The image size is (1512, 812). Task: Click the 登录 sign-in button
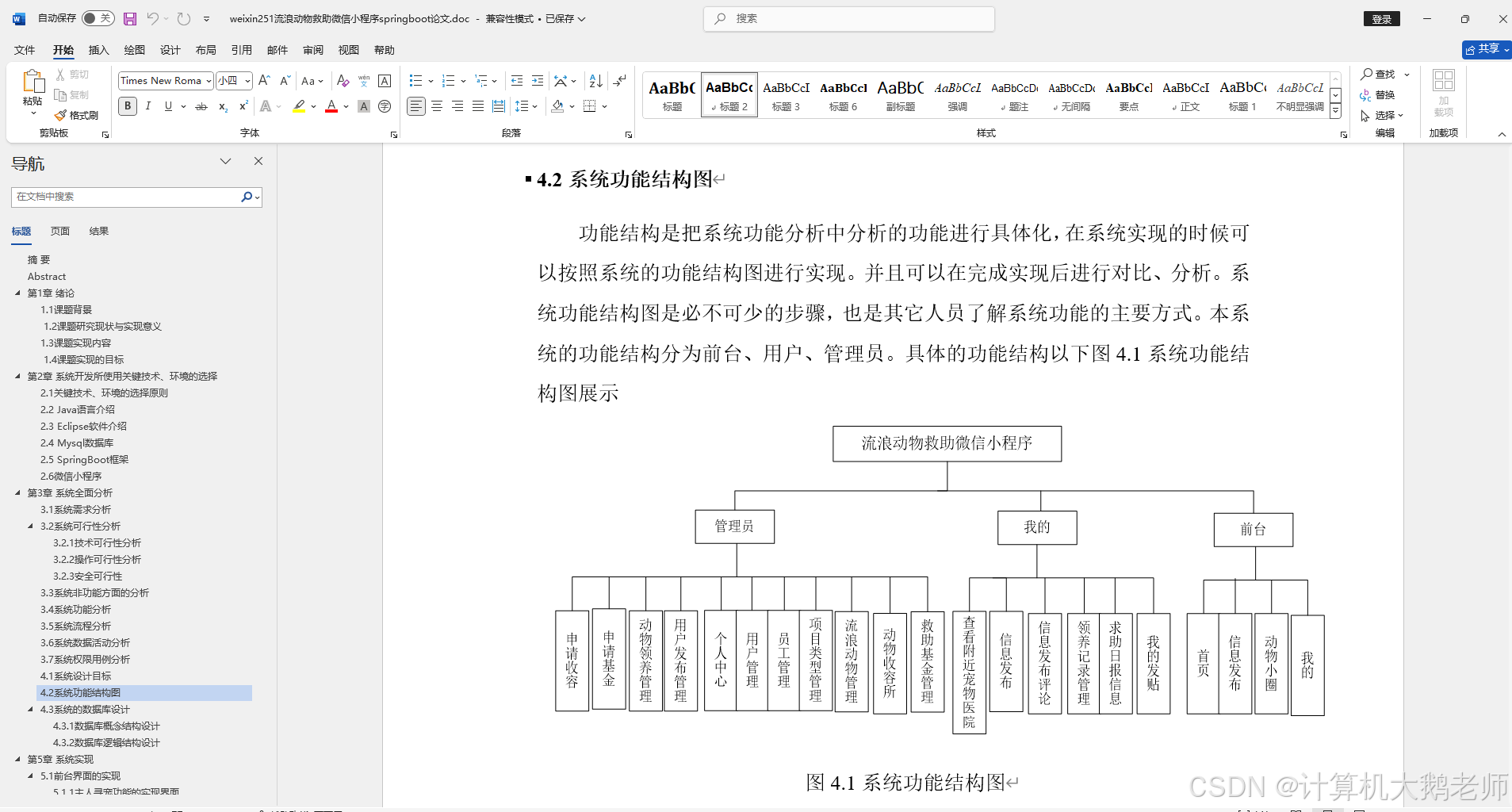(x=1382, y=19)
